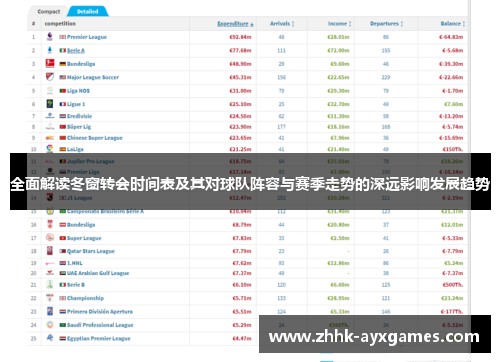
Task: Click the UAE Arabian Gulf League logo
Action: (50, 273)
